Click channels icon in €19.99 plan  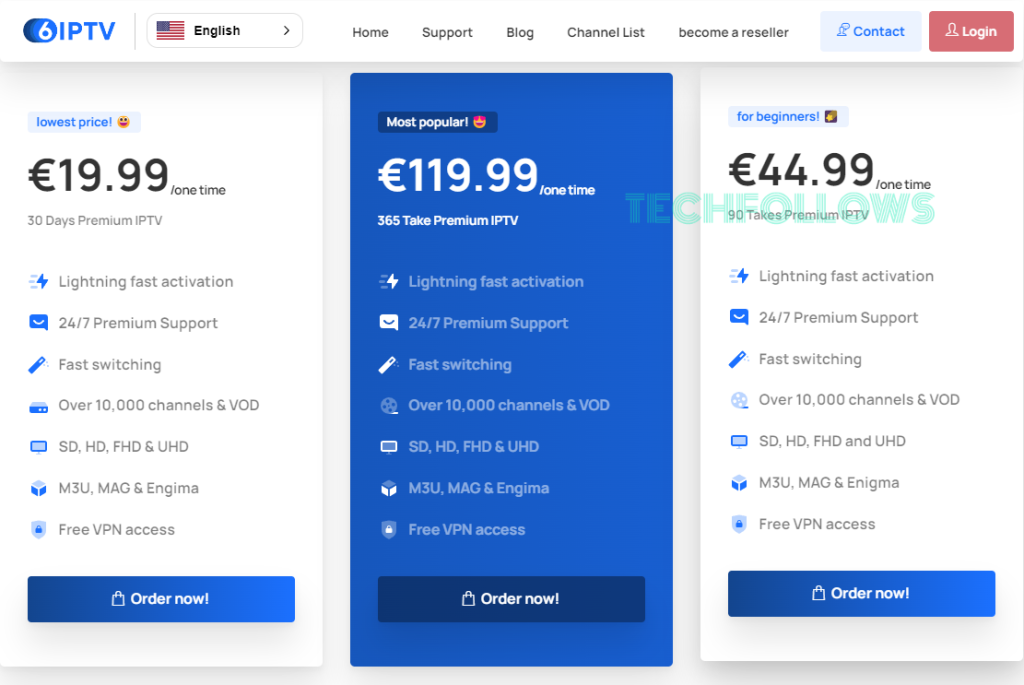pos(39,408)
